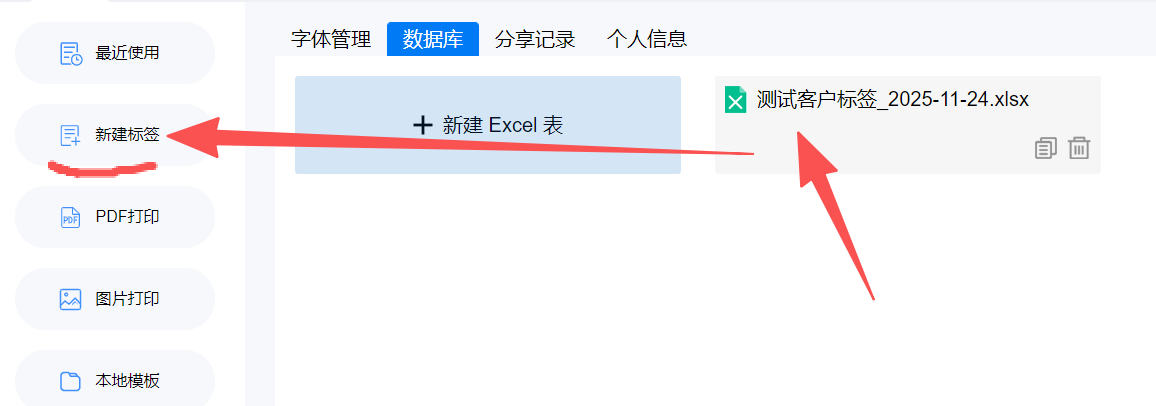Click the green Excel file icon
This screenshot has width=1156, height=406.
click(x=735, y=99)
